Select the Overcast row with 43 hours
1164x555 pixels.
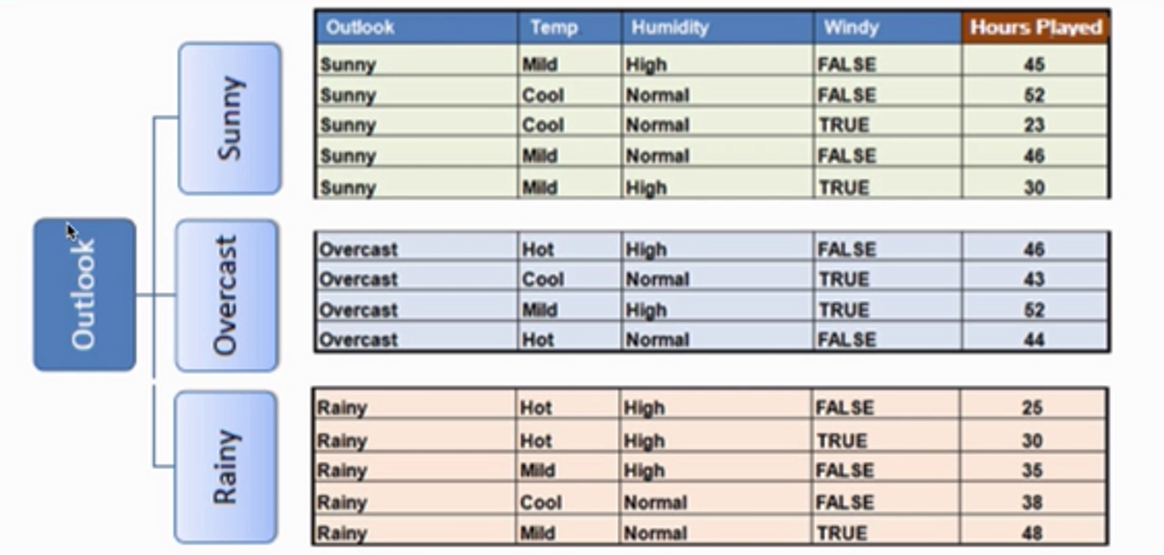(x=357, y=279)
